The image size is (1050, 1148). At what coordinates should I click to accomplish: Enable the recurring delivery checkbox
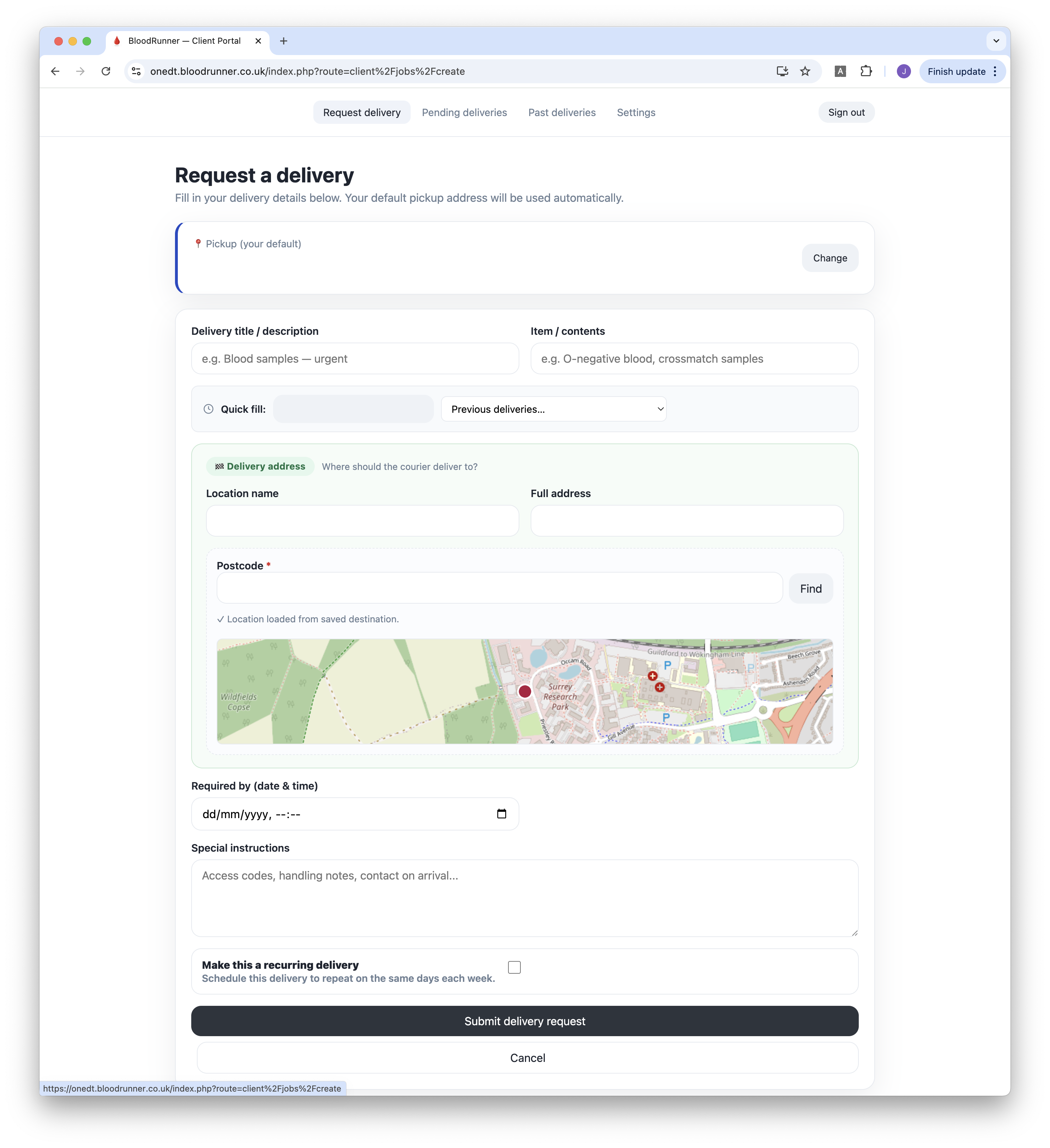tap(514, 967)
